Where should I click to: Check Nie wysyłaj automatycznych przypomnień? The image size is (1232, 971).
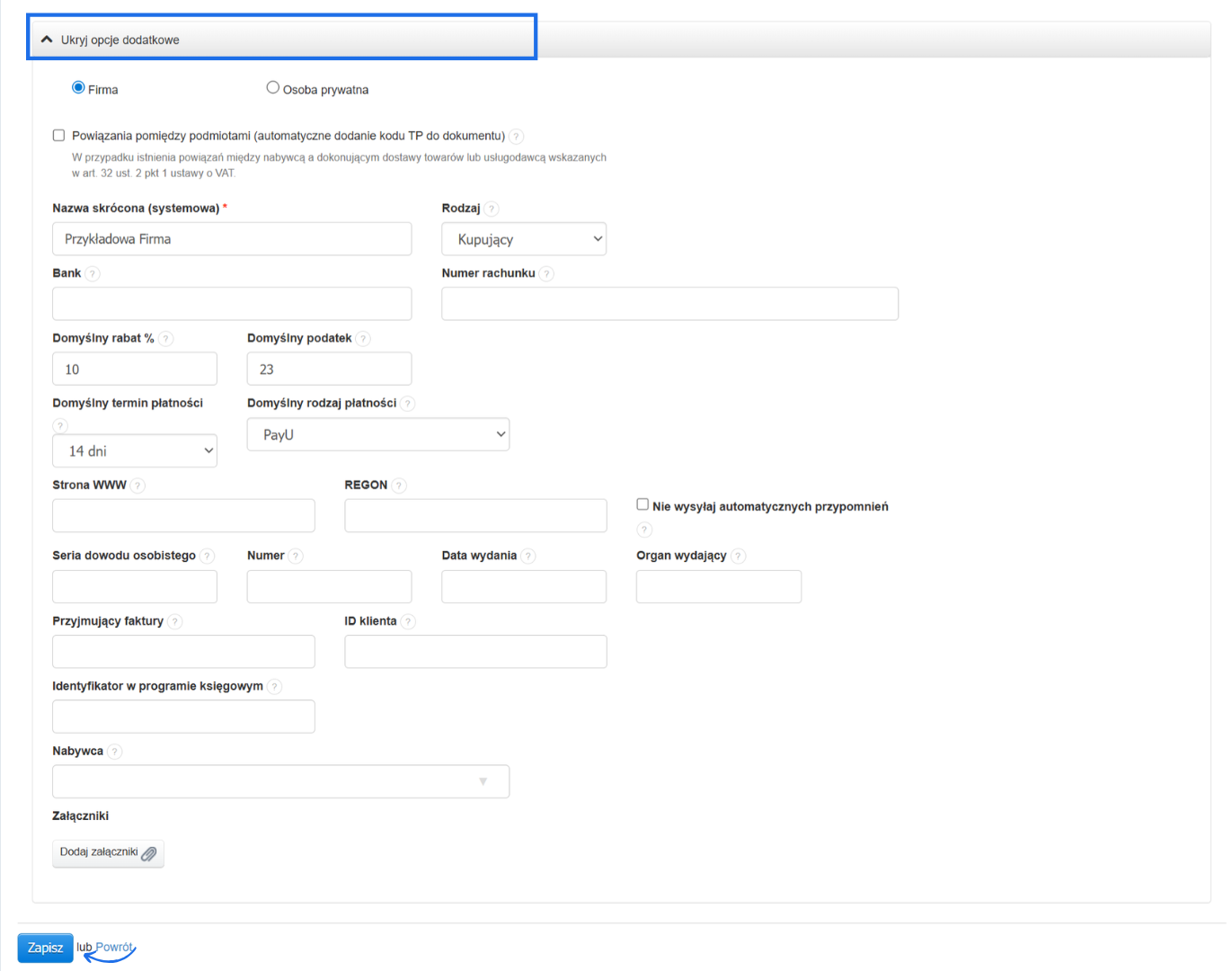[x=643, y=504]
